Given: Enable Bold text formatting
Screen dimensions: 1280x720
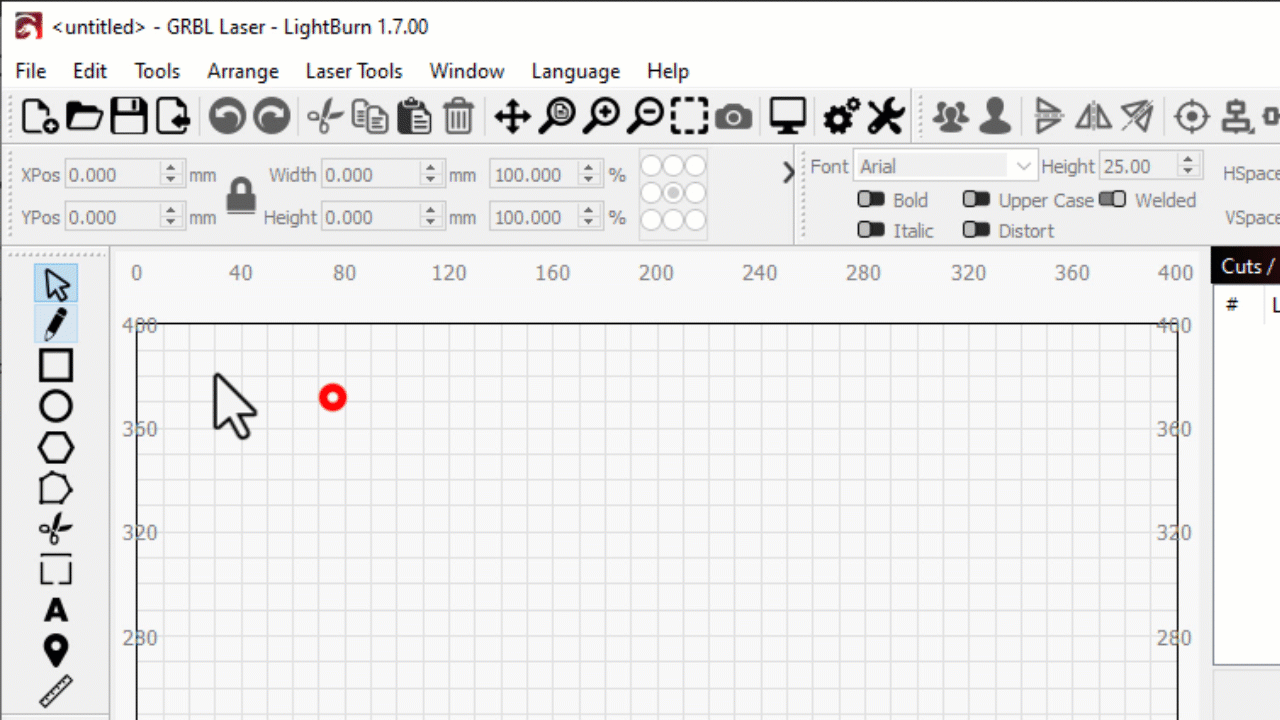Looking at the screenshot, I should click(871, 200).
